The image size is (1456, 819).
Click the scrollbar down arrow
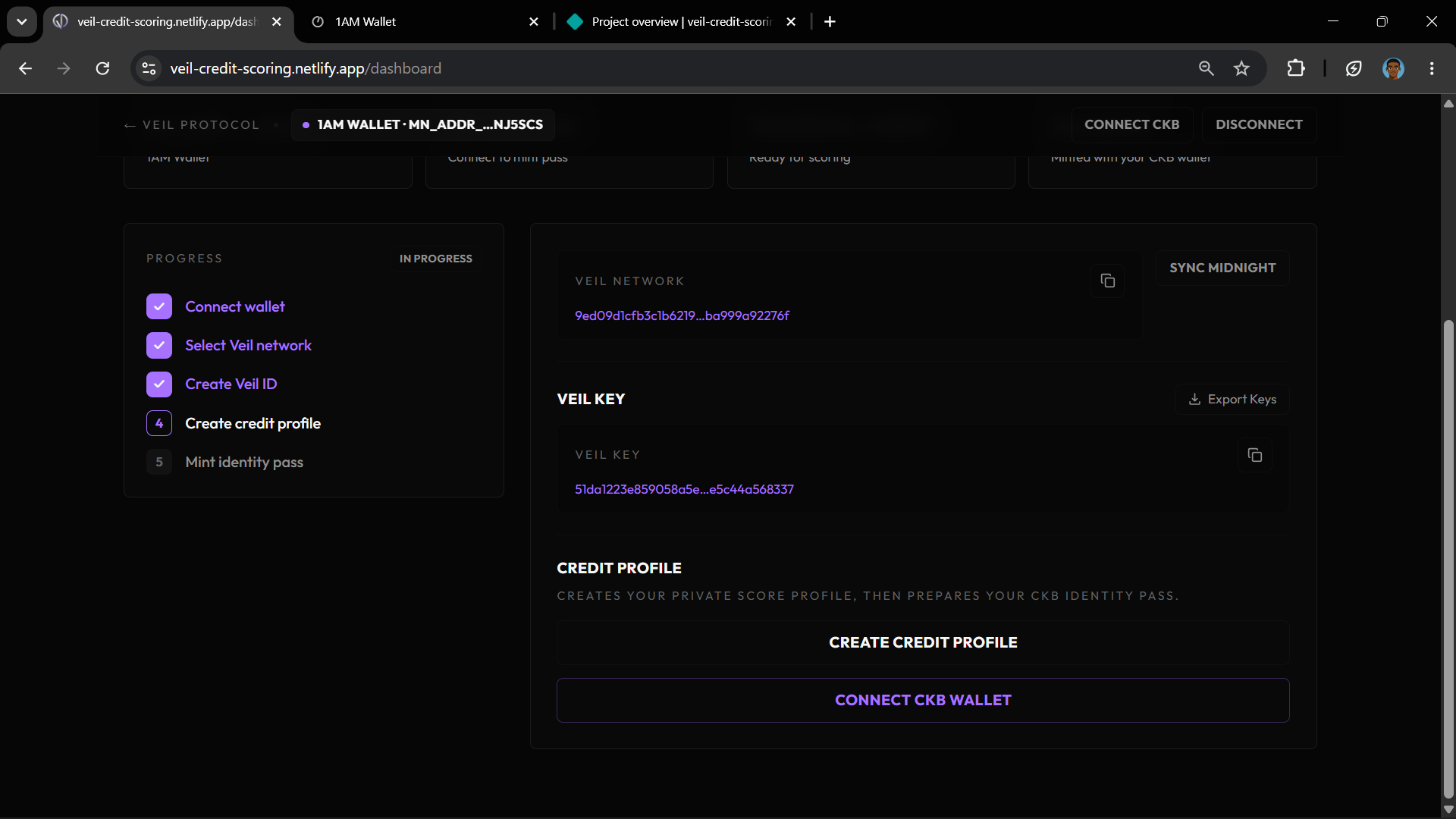pos(1448,809)
